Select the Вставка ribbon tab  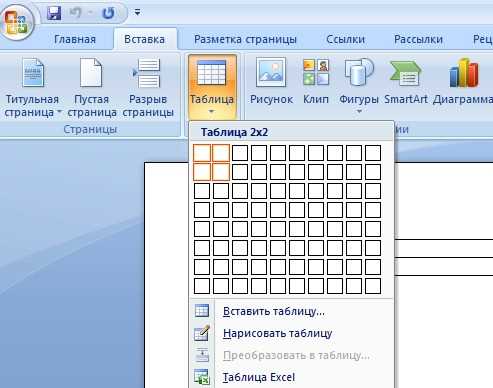click(x=144, y=39)
